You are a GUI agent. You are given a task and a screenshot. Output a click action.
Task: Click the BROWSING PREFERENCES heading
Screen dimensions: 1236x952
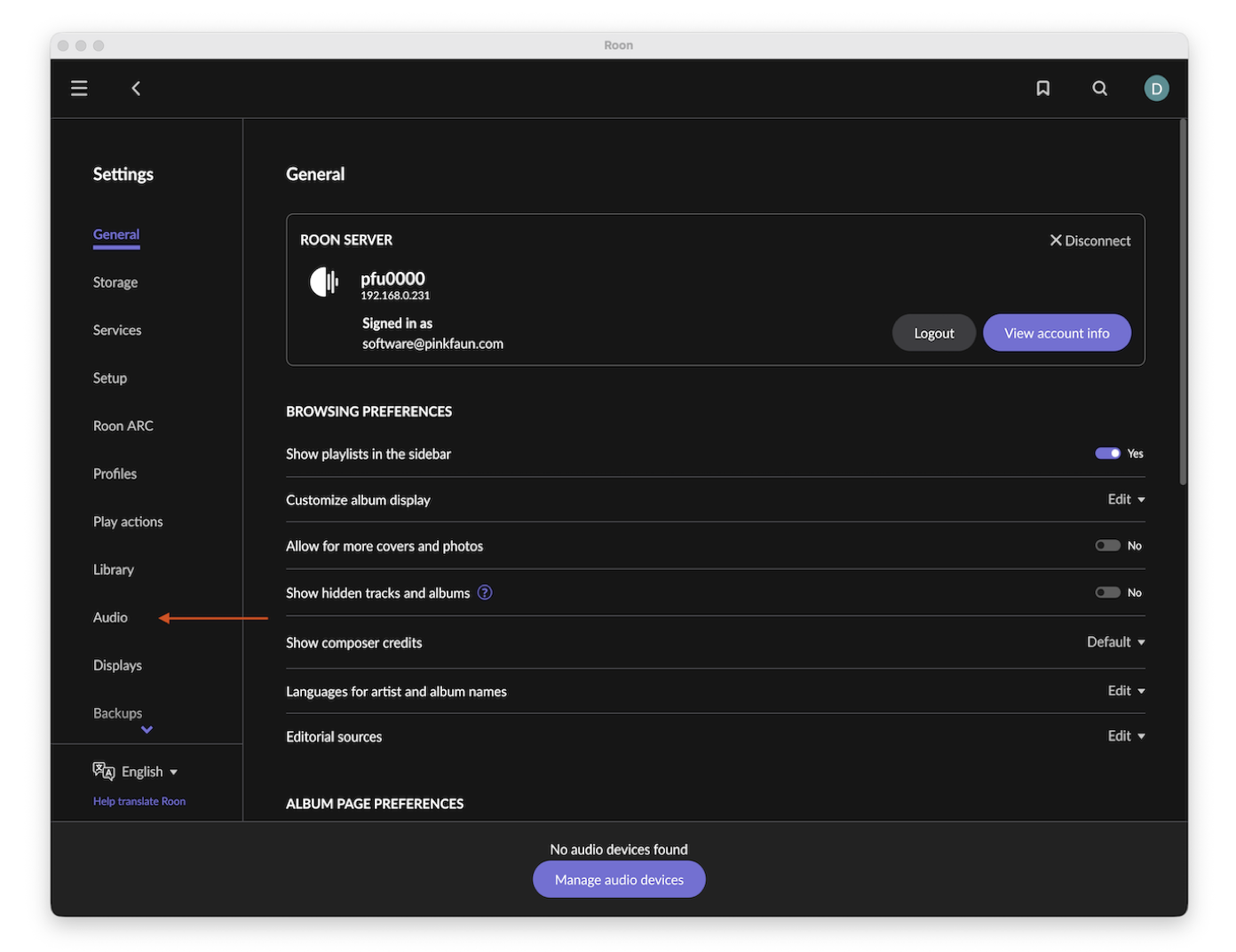[x=368, y=412]
